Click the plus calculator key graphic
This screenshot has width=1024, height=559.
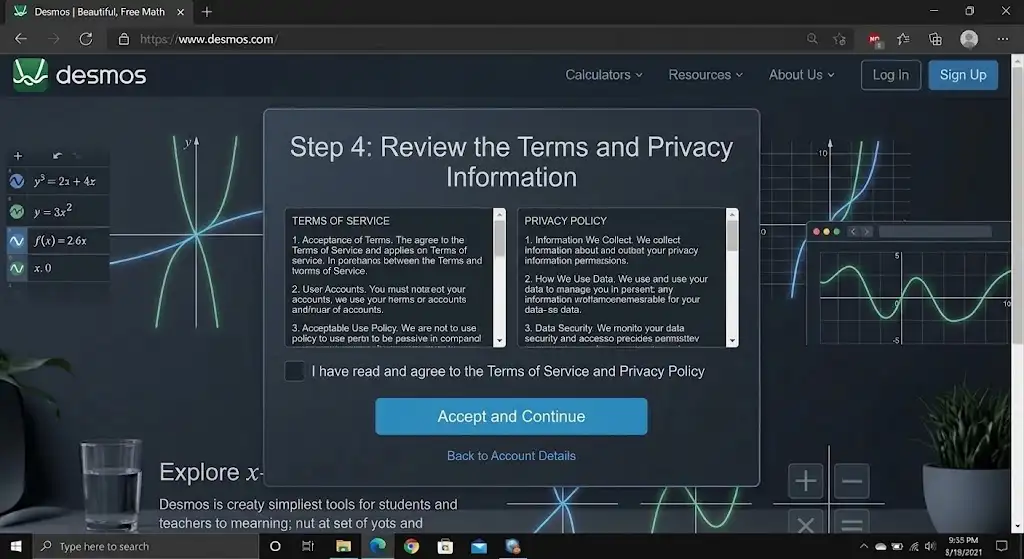tap(805, 481)
